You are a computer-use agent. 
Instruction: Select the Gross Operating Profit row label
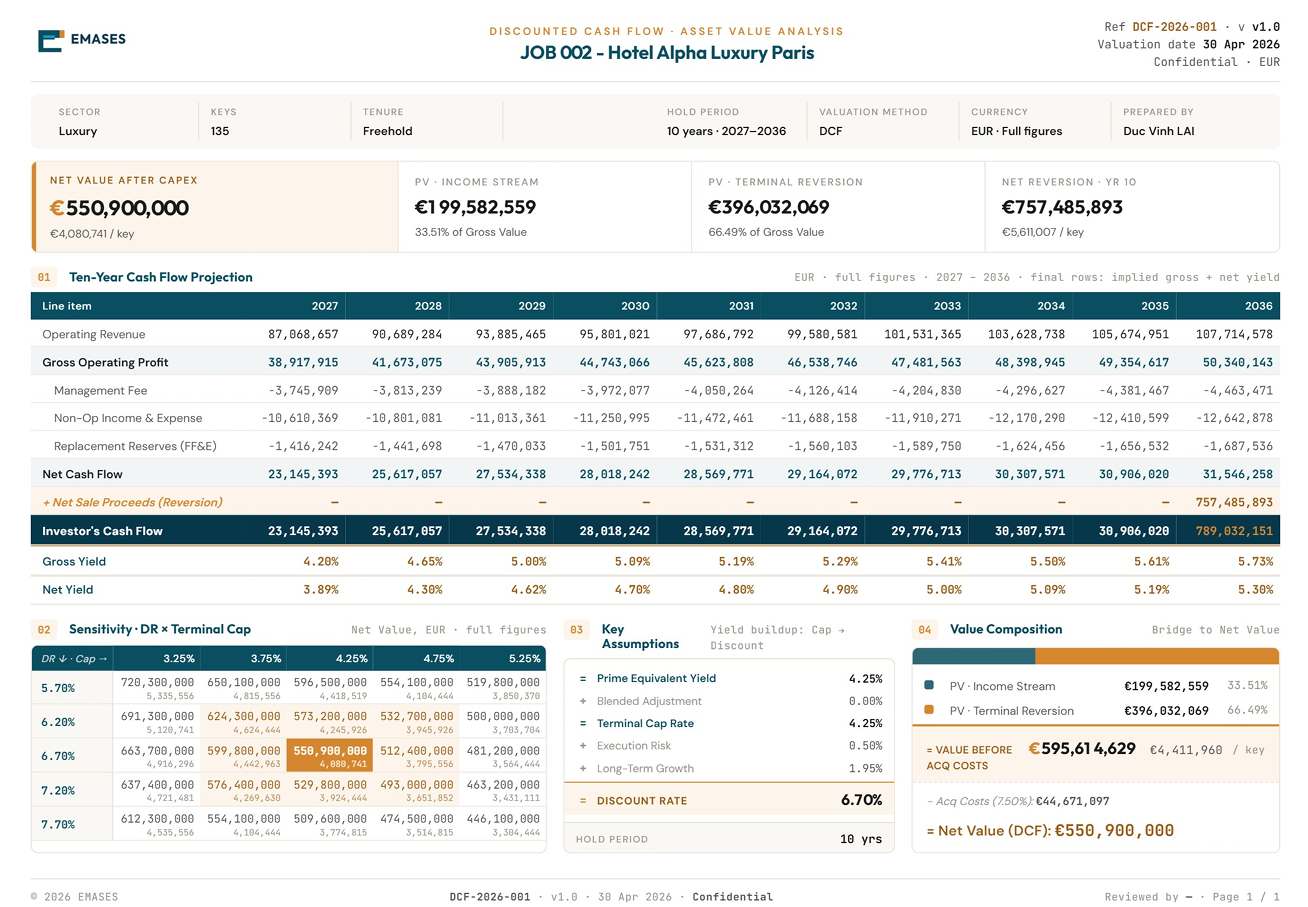105,362
